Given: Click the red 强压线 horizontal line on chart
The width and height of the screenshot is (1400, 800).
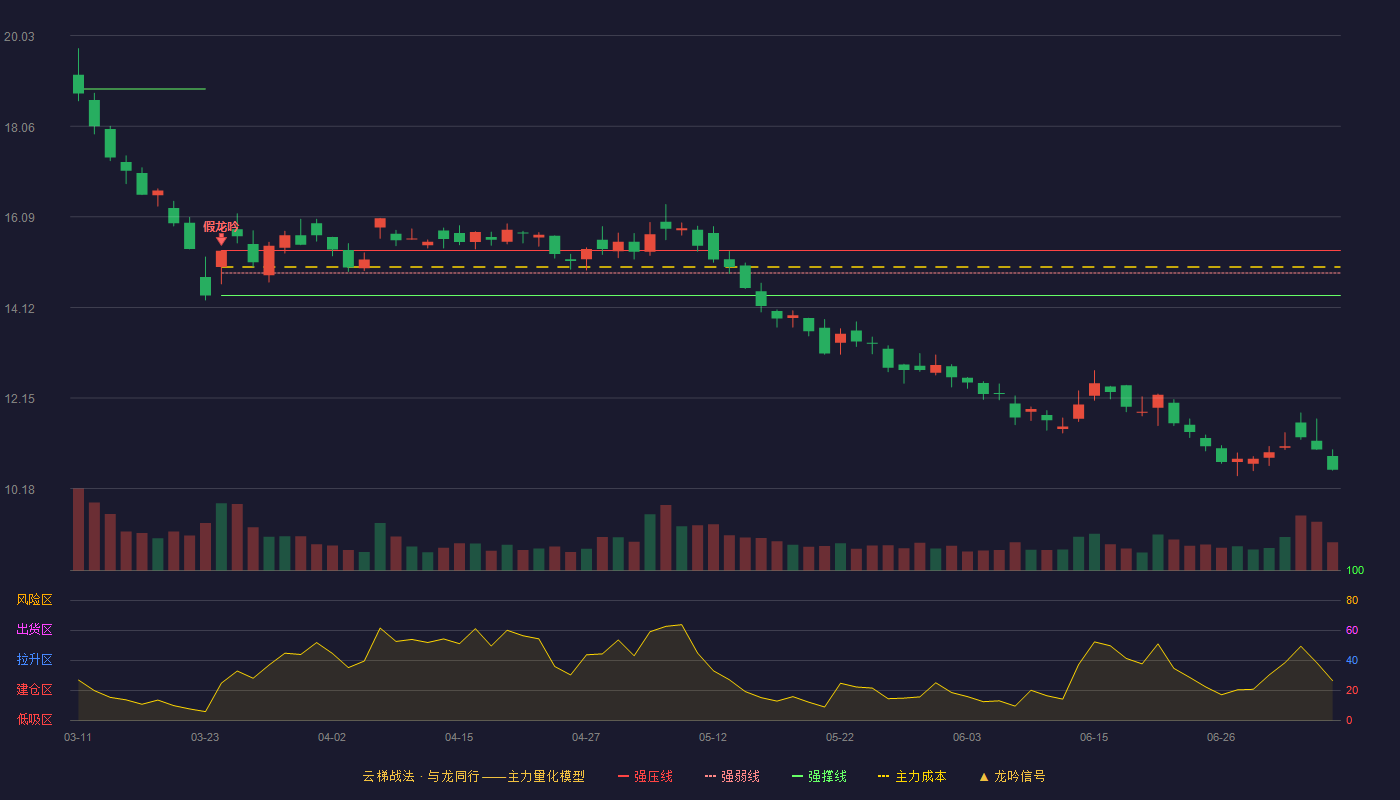Looking at the screenshot, I should [x=780, y=250].
